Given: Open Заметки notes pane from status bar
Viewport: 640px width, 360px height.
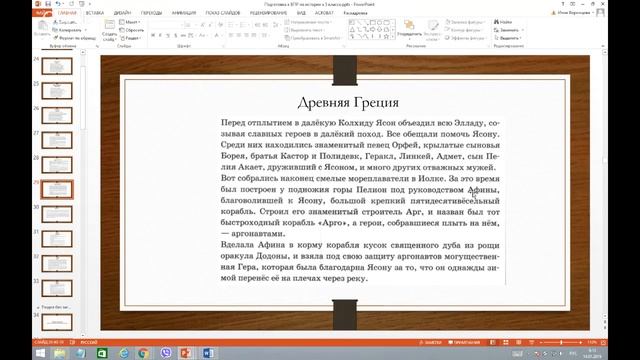Looking at the screenshot, I should coord(431,342).
